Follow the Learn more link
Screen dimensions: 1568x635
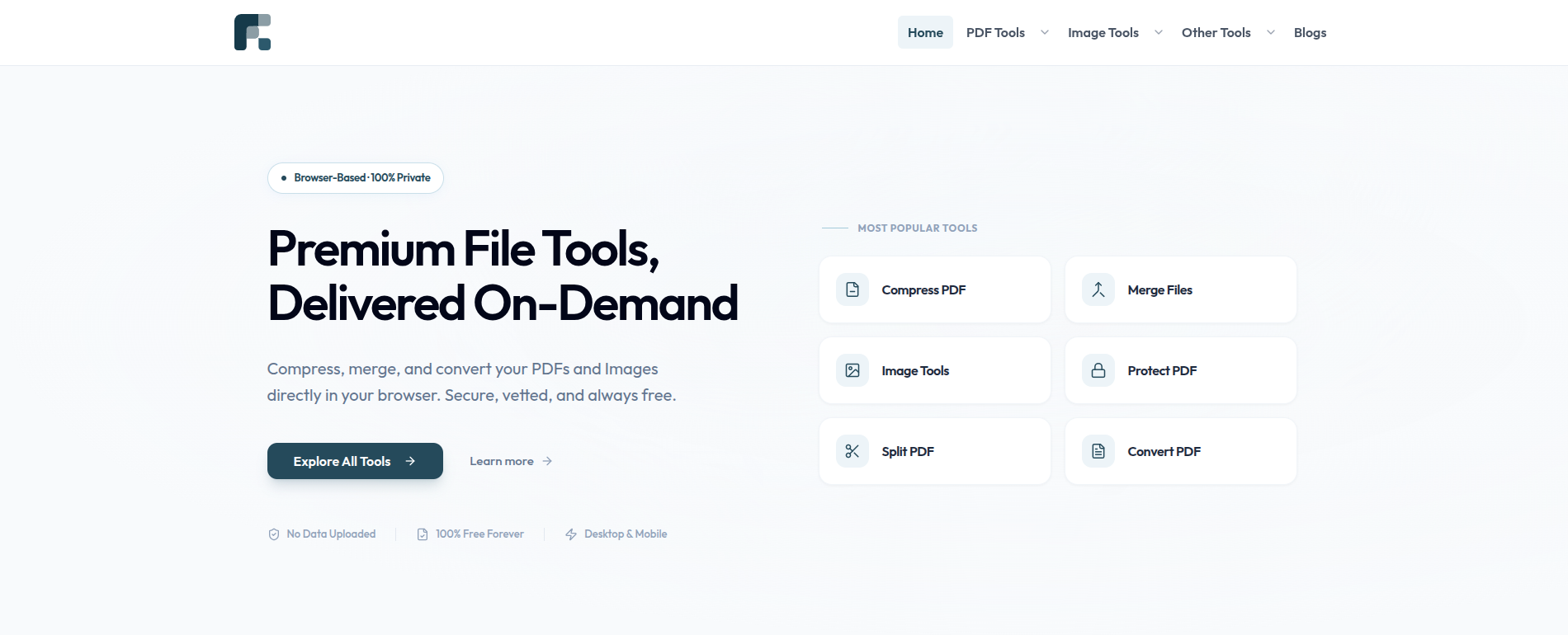click(x=511, y=461)
